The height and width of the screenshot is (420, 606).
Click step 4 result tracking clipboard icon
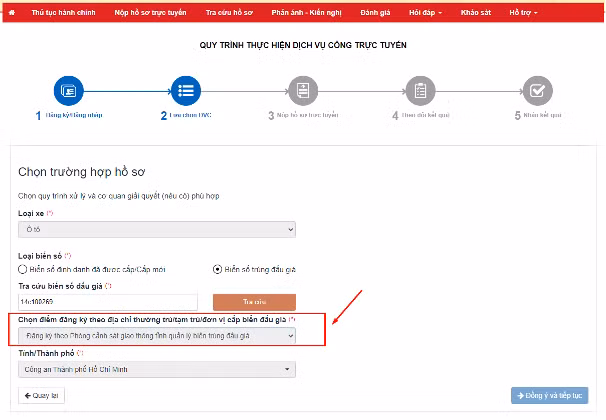pos(421,91)
